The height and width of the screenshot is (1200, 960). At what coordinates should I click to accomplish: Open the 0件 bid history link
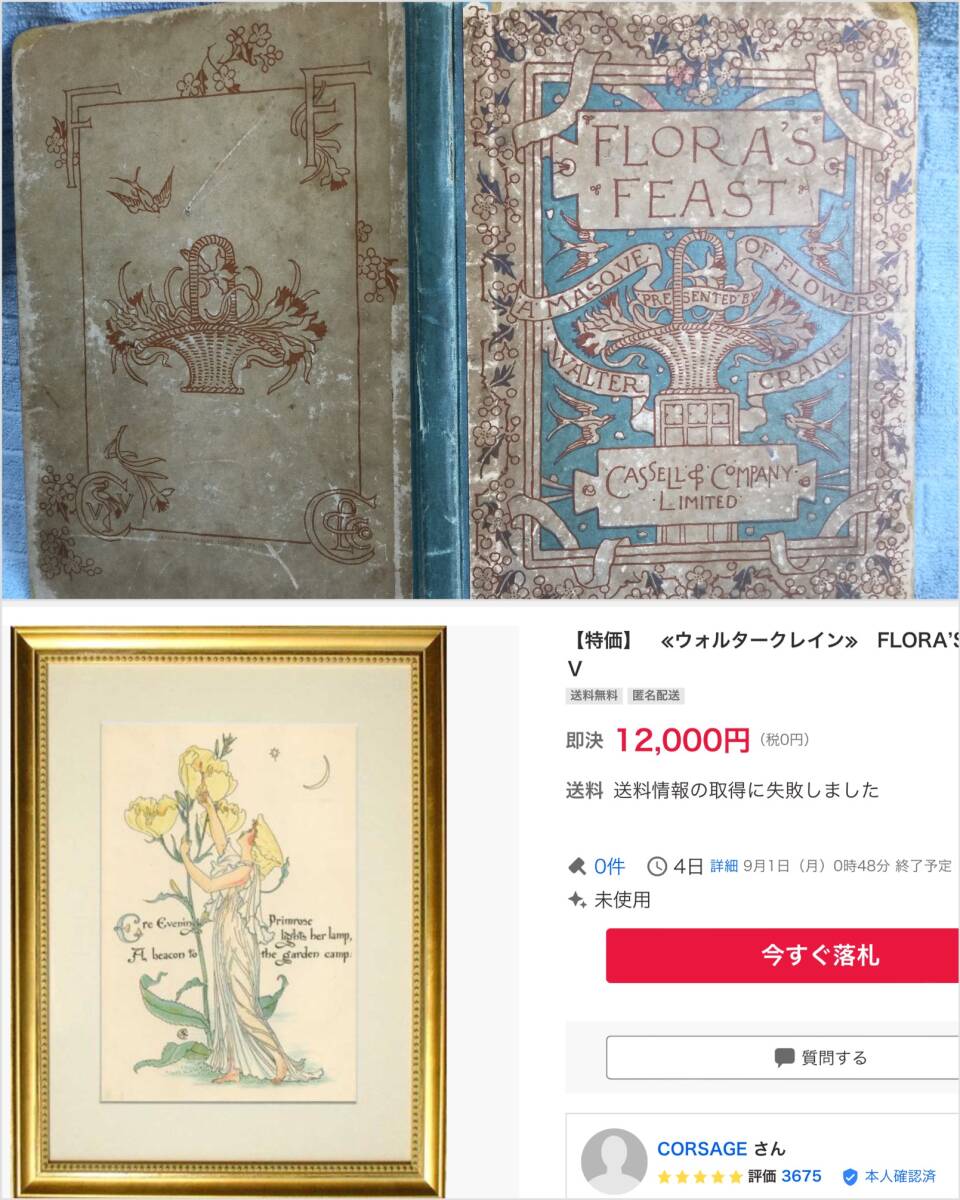[609, 866]
